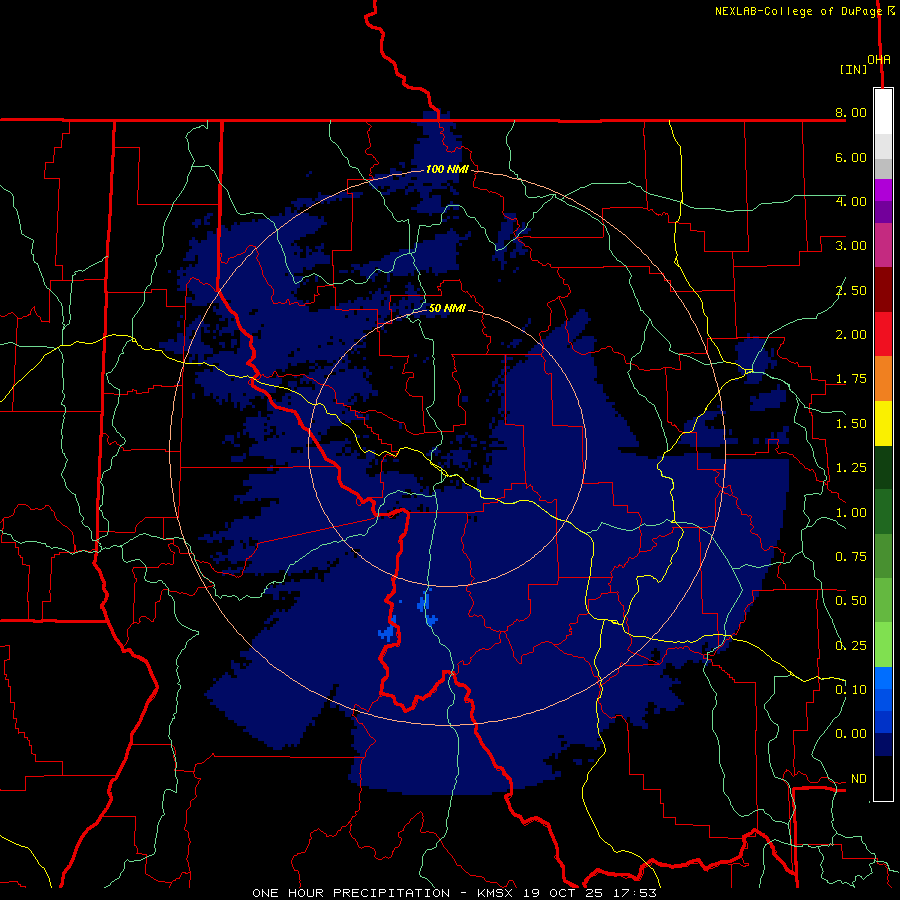Viewport: 900px width, 900px height.
Task: Click the 0.10 legend value
Action: click(x=851, y=690)
